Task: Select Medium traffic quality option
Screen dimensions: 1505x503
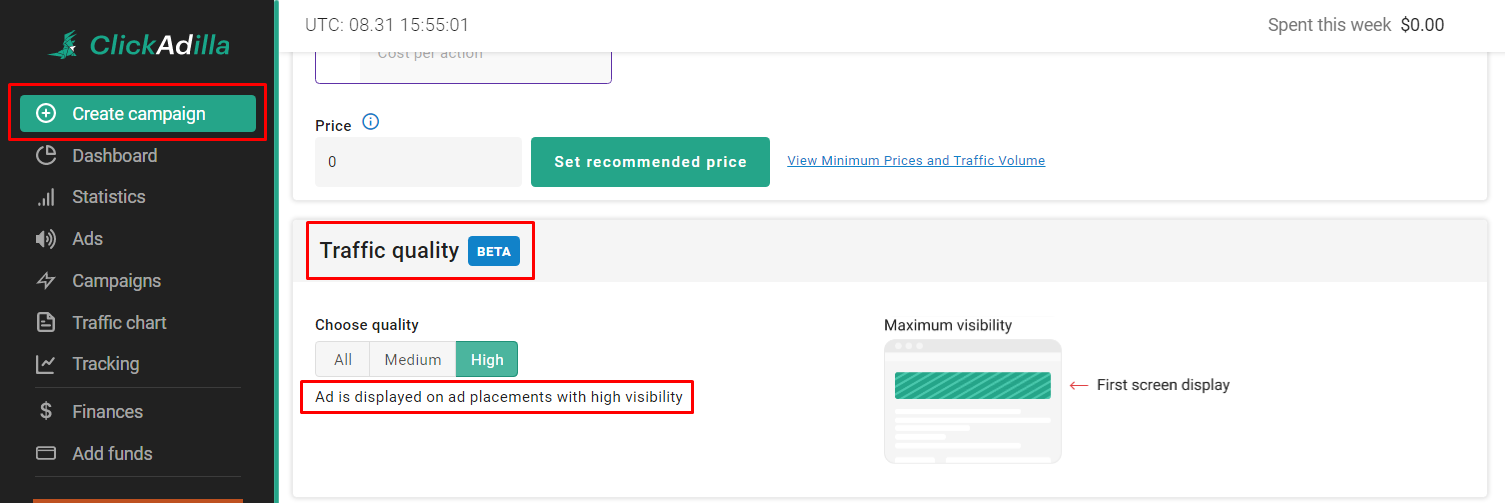Action: coord(413,360)
